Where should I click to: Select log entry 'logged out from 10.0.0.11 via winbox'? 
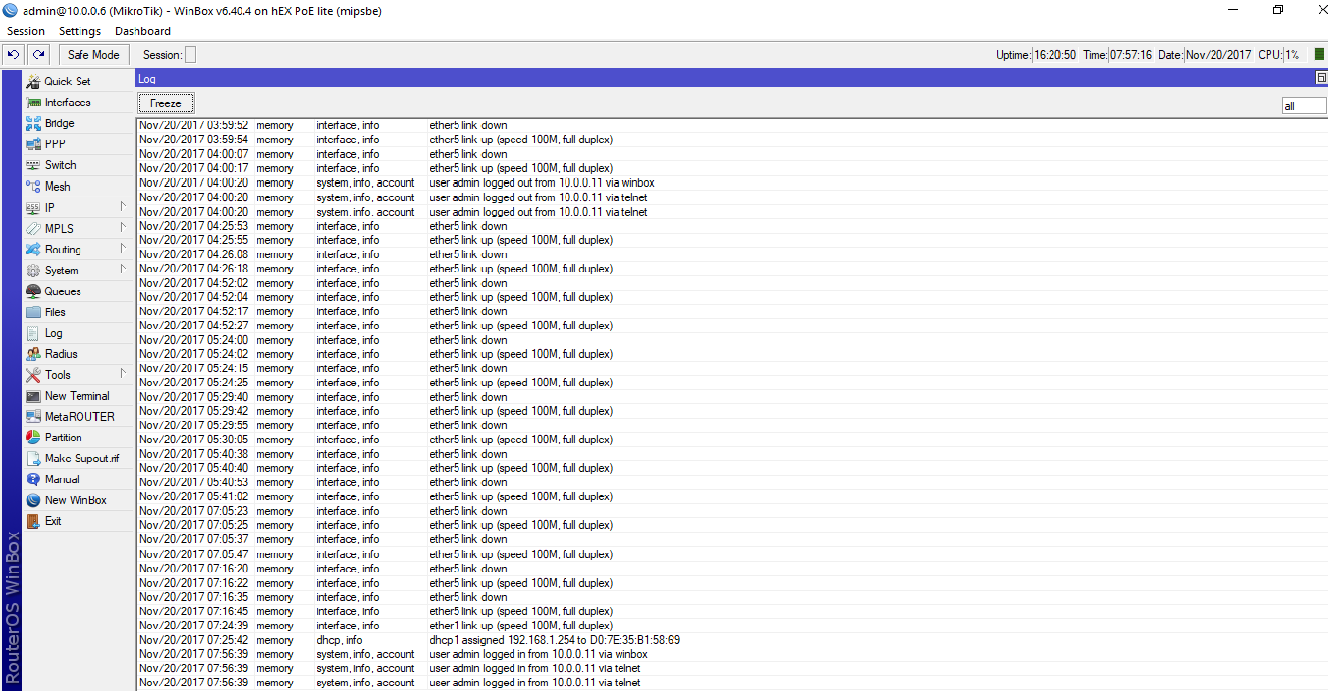point(731,183)
